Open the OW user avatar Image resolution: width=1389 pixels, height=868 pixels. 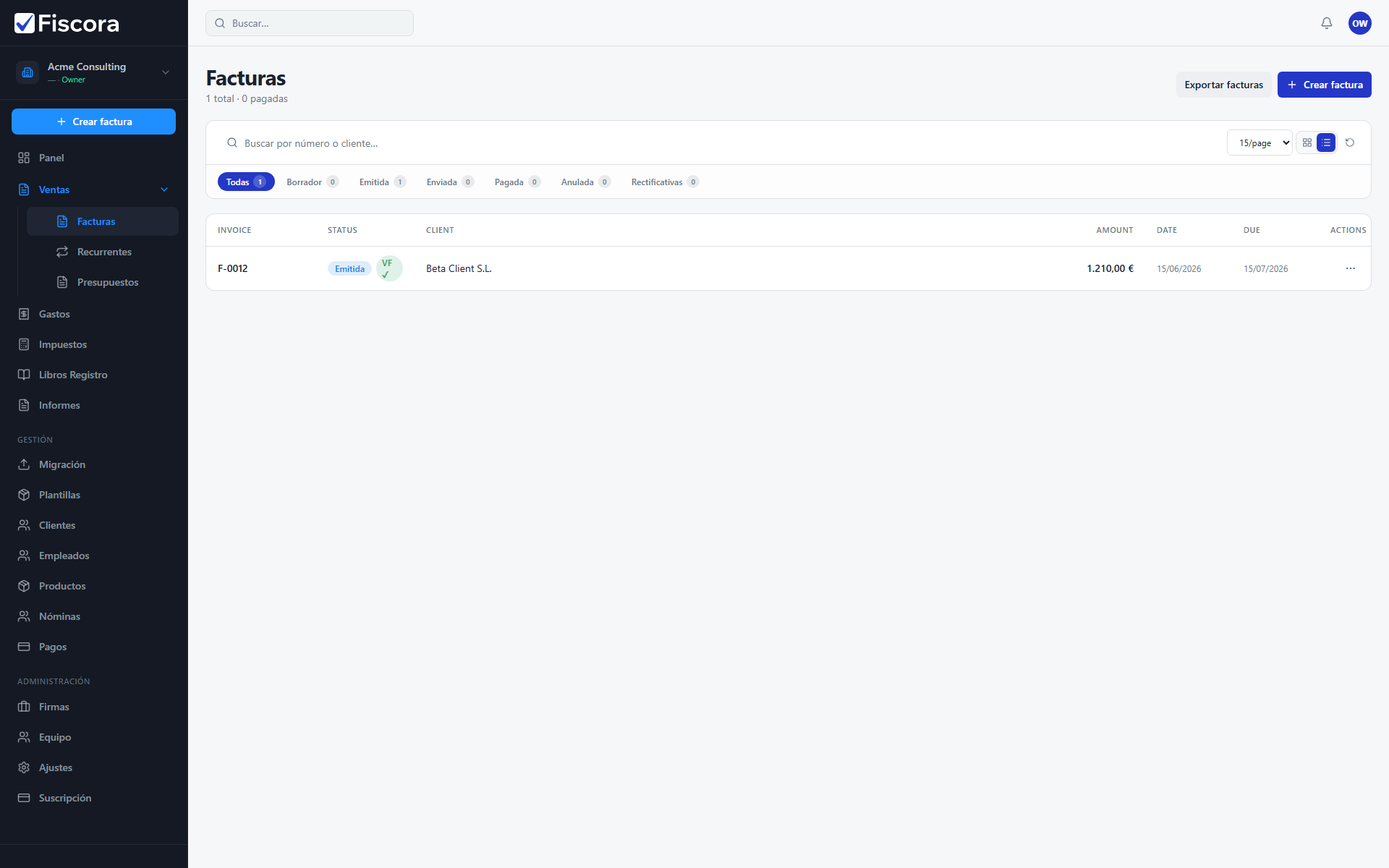coord(1359,23)
